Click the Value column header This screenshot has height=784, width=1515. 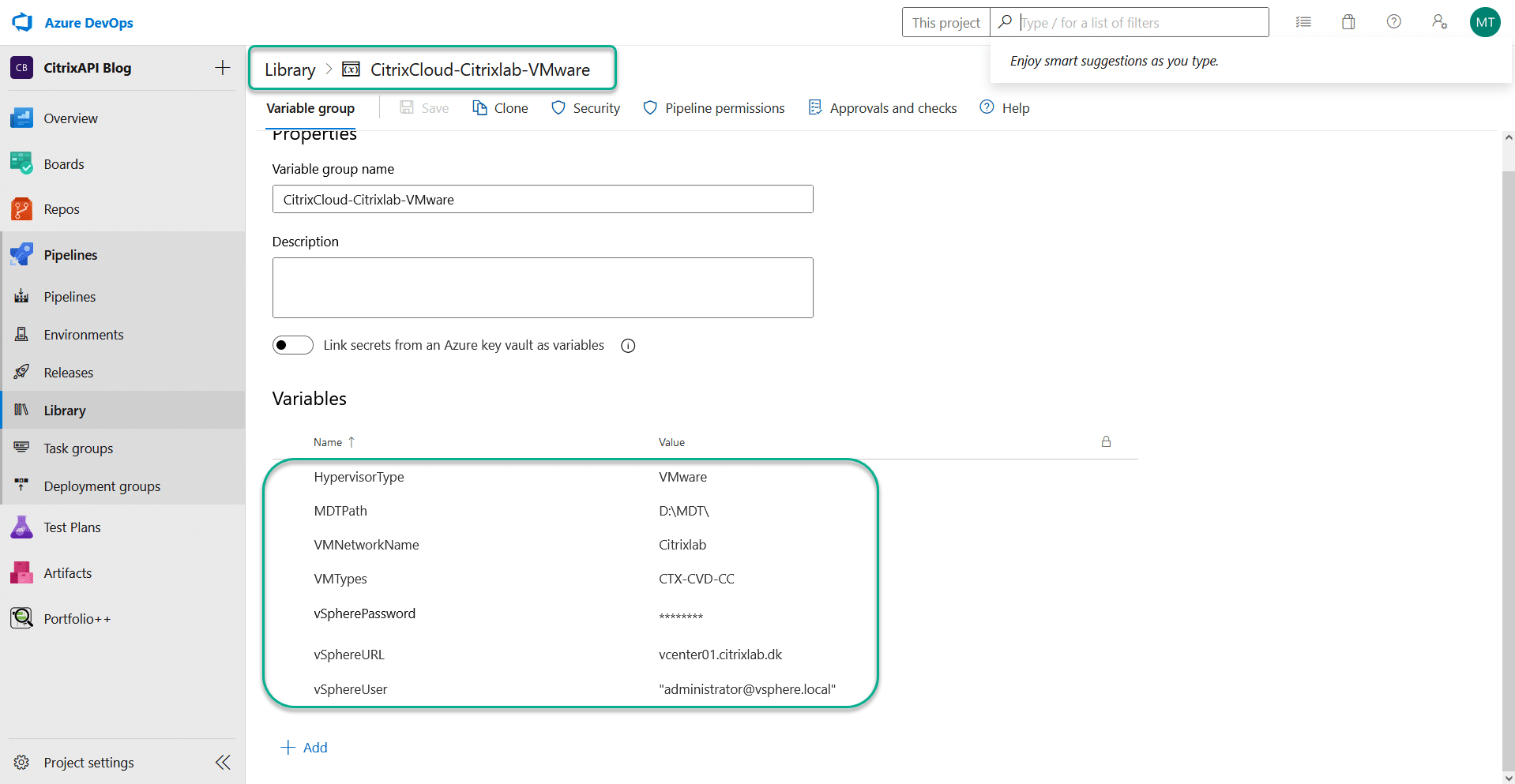pyautogui.click(x=671, y=442)
